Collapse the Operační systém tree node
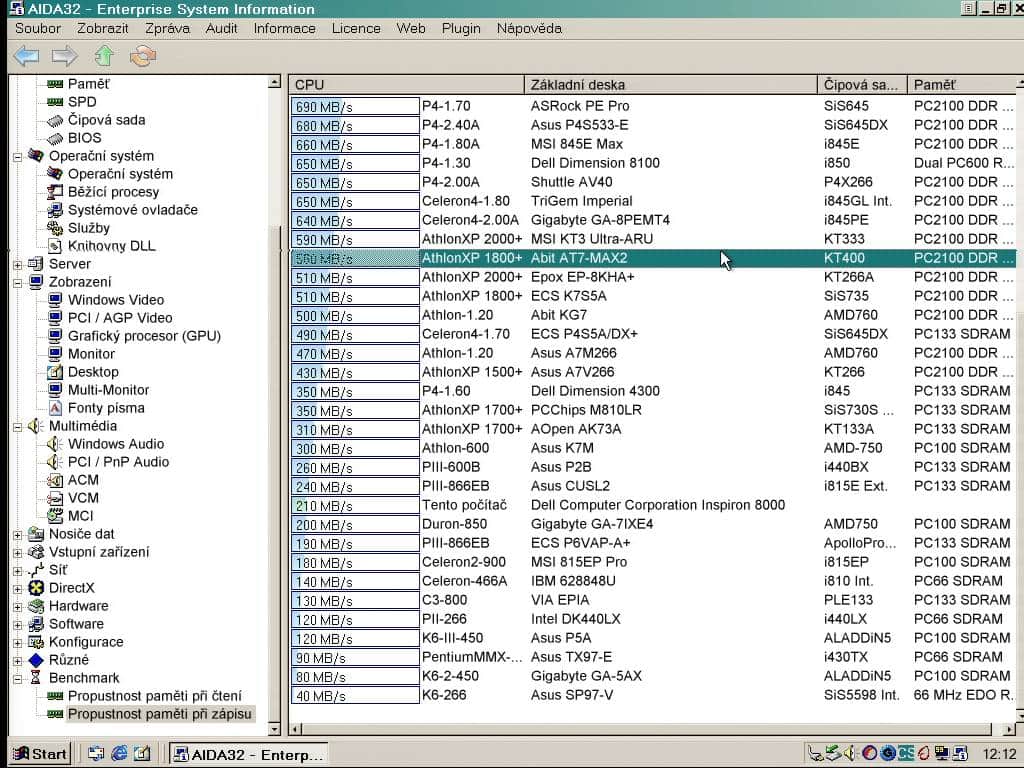The image size is (1024, 768). click(18, 157)
